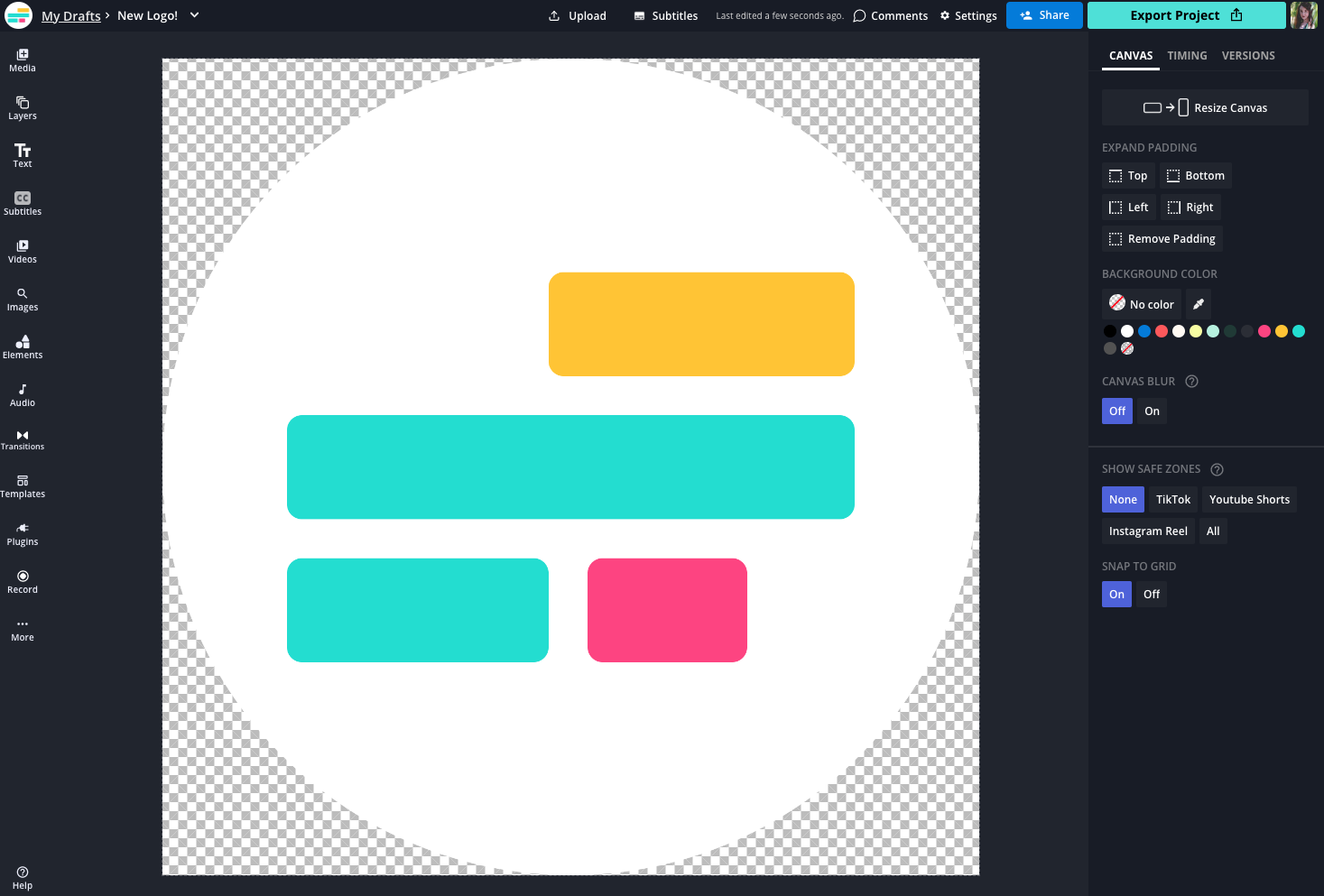Switch to the Timing tab
This screenshot has height=896, width=1324.
1187,55
